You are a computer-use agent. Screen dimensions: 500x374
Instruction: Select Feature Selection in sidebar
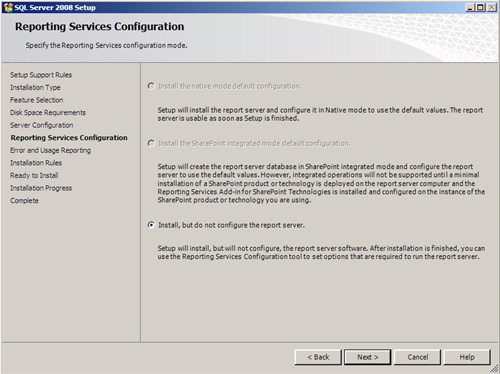[x=37, y=100]
